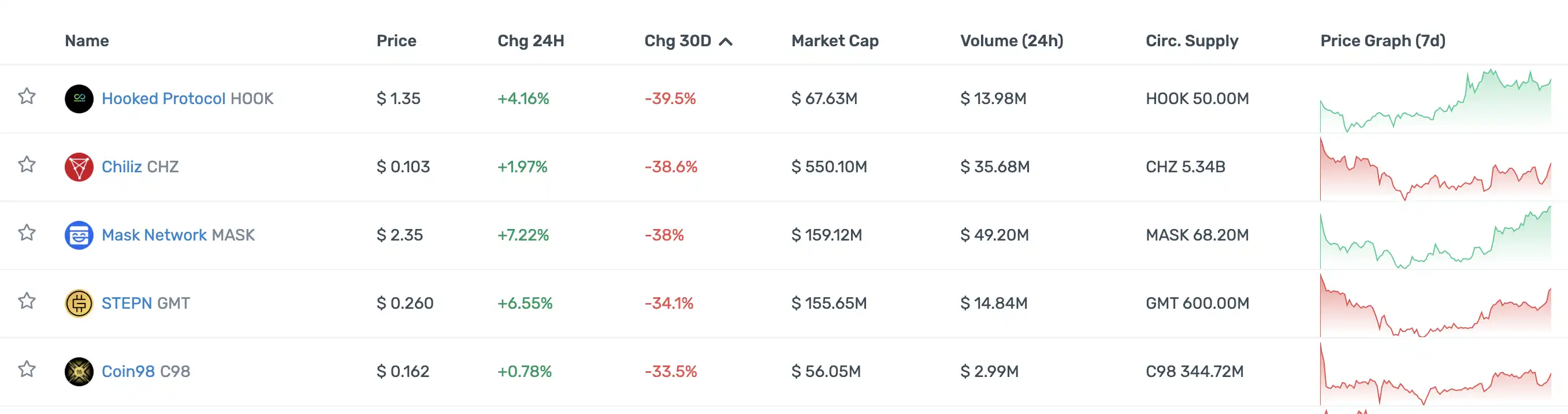Toggle favorite star for Chiliz
The height and width of the screenshot is (414, 1568).
click(x=27, y=164)
